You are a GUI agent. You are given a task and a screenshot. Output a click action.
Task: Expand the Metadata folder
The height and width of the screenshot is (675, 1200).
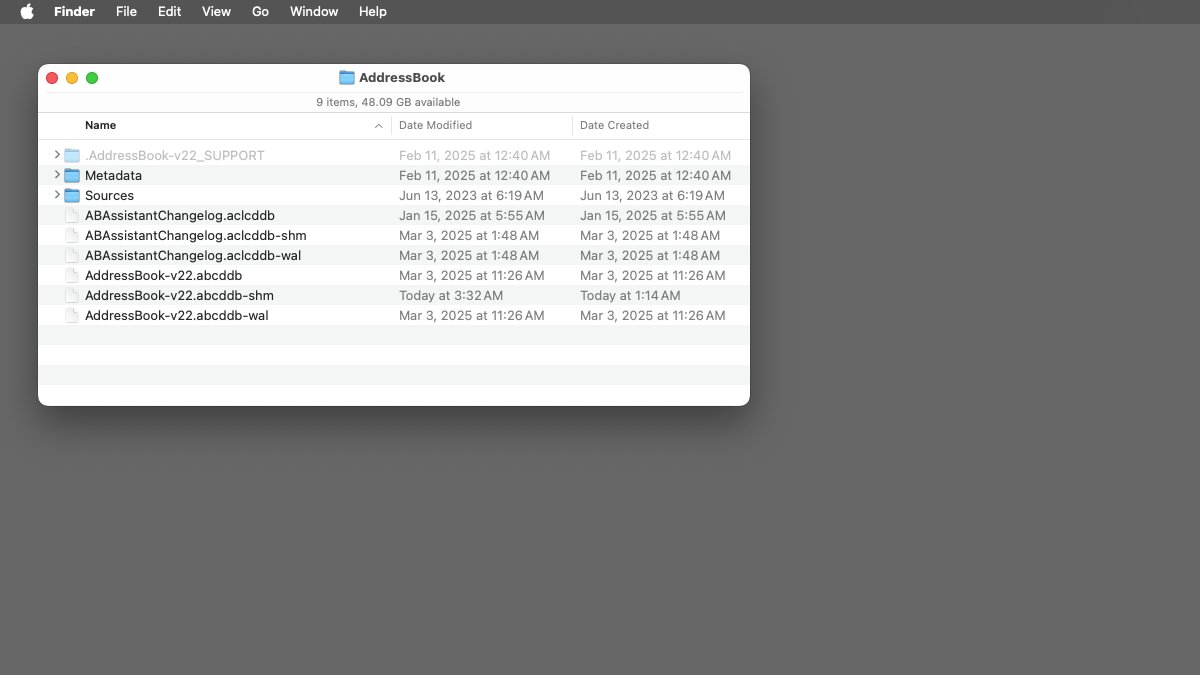tap(57, 175)
